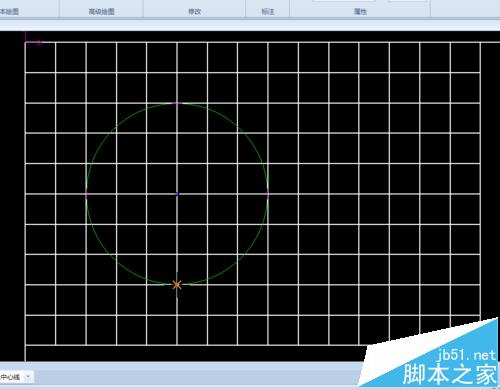Screen dimensions: 500x389
Task: Click the orange snap marker at circle bottom
Action: (177, 285)
